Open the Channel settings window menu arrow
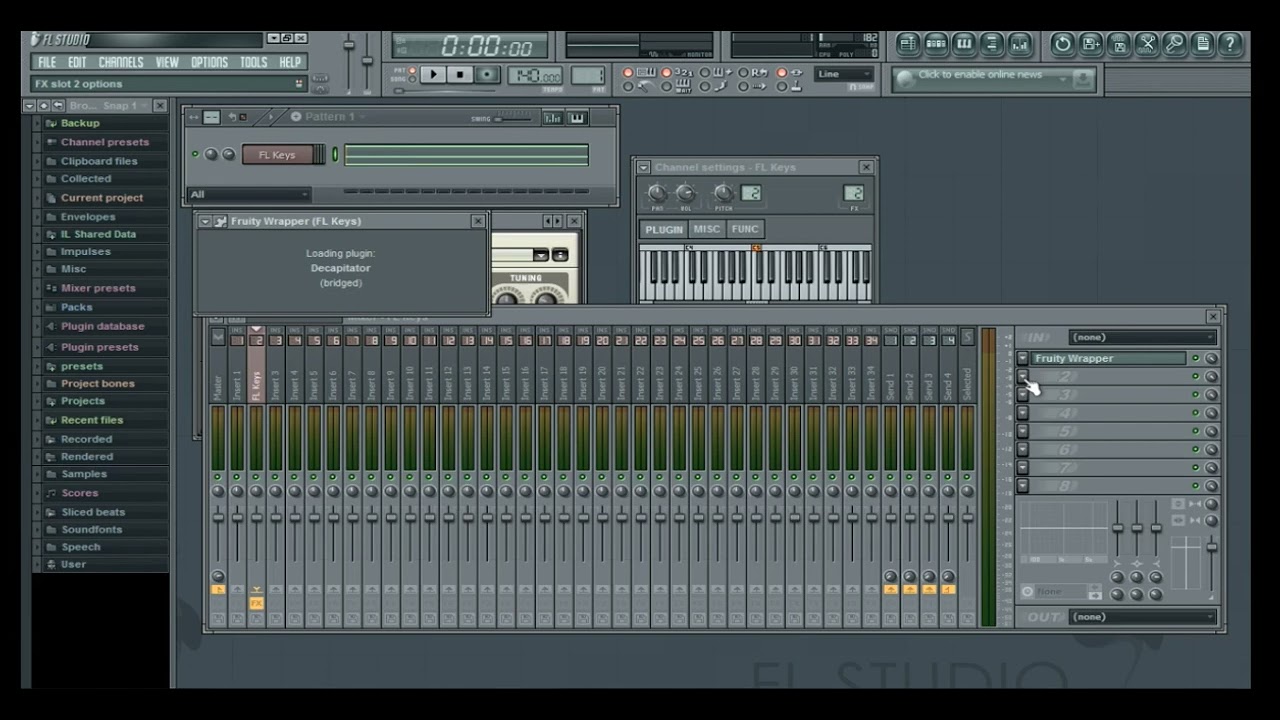The image size is (1280, 720). click(x=644, y=168)
